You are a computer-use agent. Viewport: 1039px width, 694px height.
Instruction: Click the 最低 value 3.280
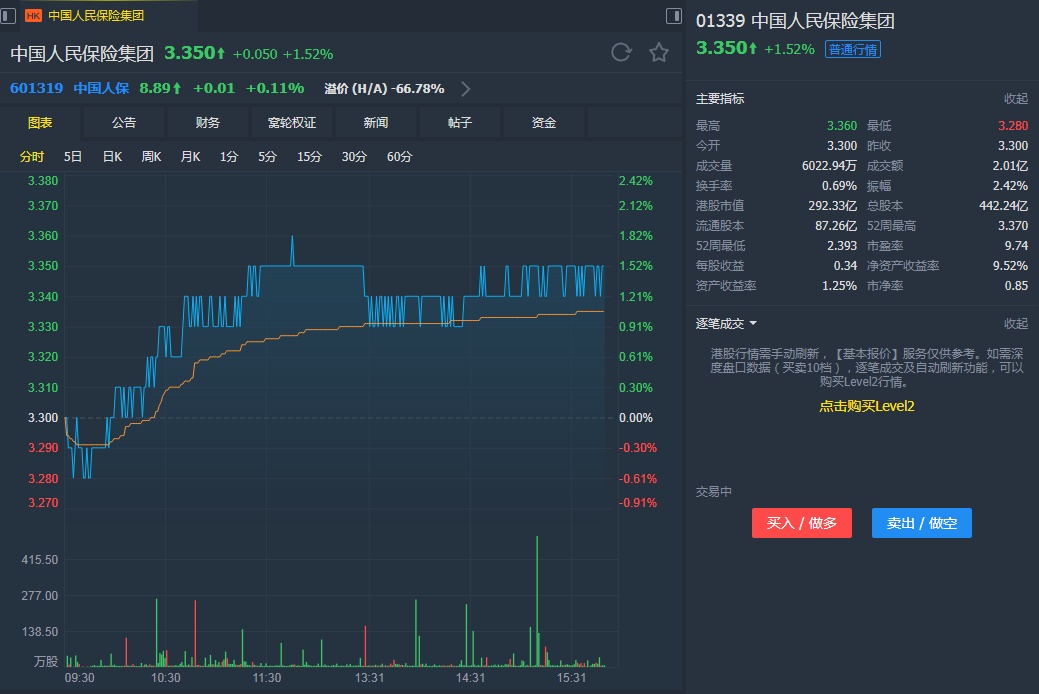click(1012, 126)
